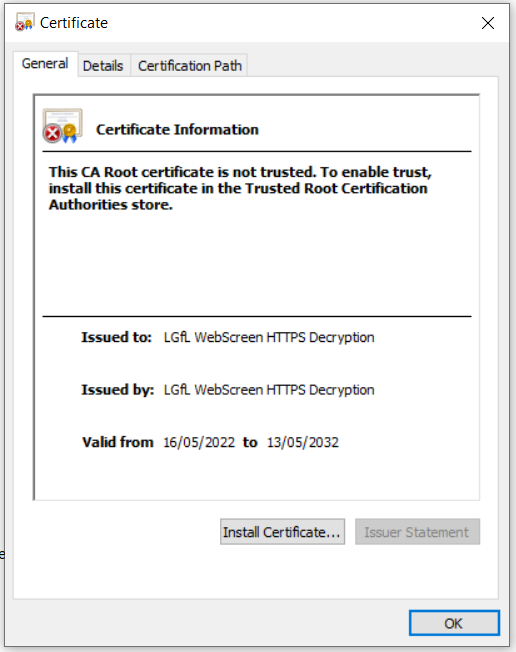Click the 'Issued by:' label
Image resolution: width=516 pixels, height=652 pixels.
pos(118,390)
